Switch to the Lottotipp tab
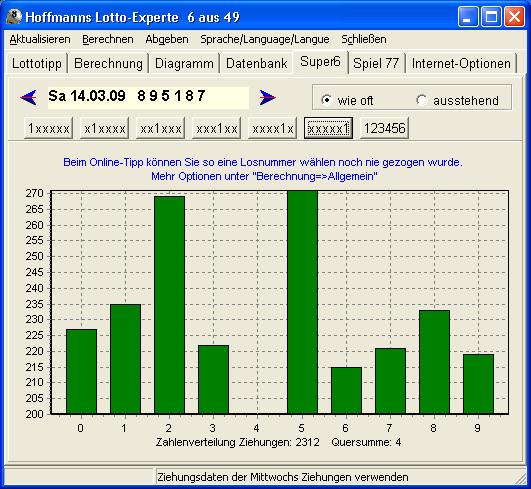The height and width of the screenshot is (489, 531). (37, 63)
